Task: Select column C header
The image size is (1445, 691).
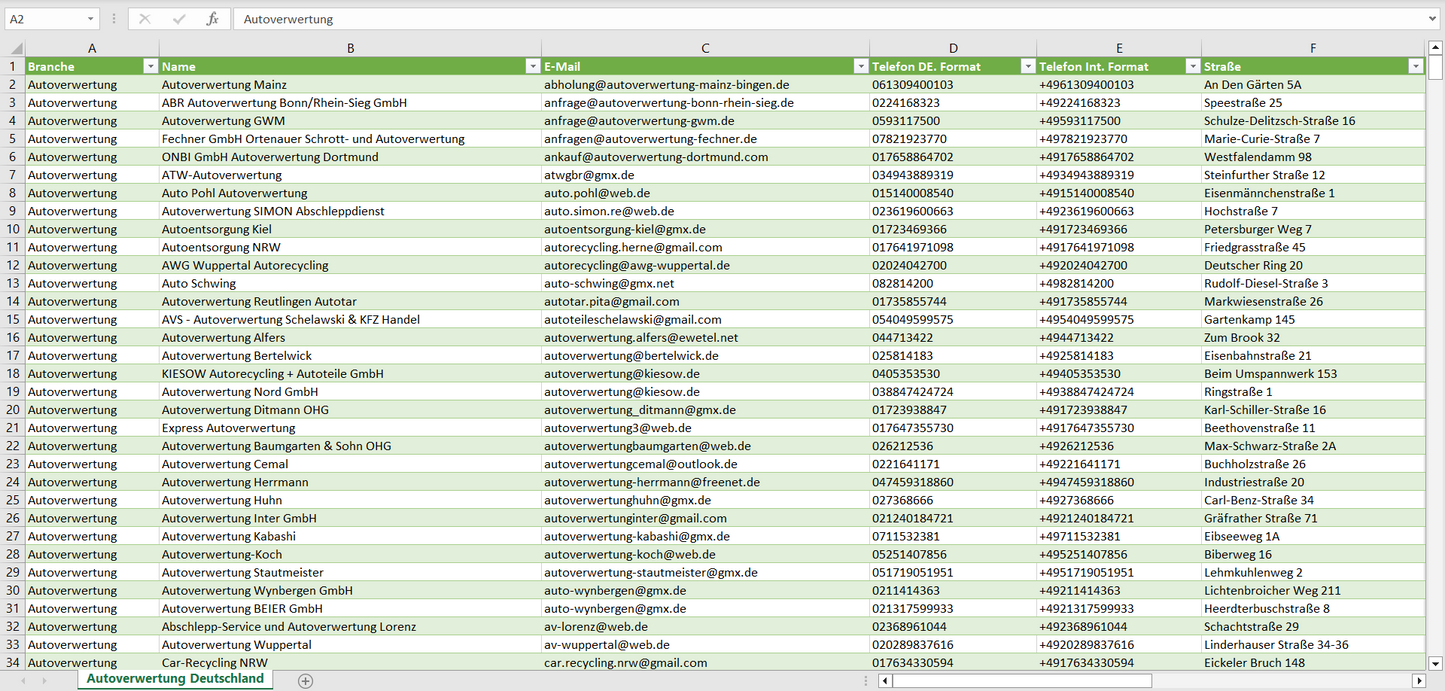Action: tap(705, 48)
